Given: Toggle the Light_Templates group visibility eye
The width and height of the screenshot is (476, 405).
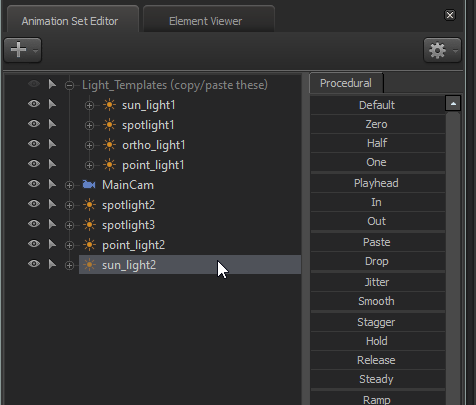Looking at the screenshot, I should 34,84.
